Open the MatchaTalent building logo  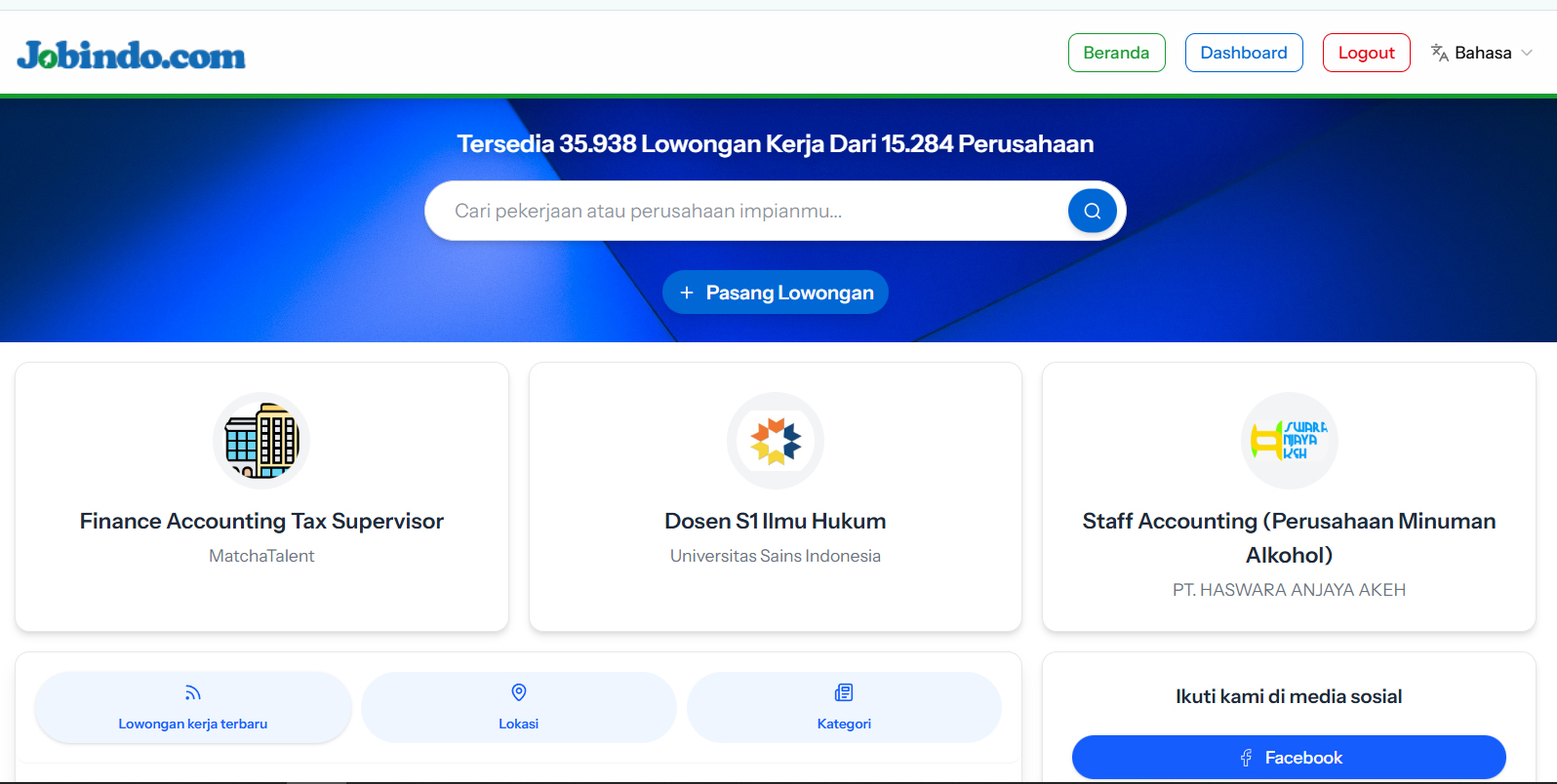click(261, 441)
